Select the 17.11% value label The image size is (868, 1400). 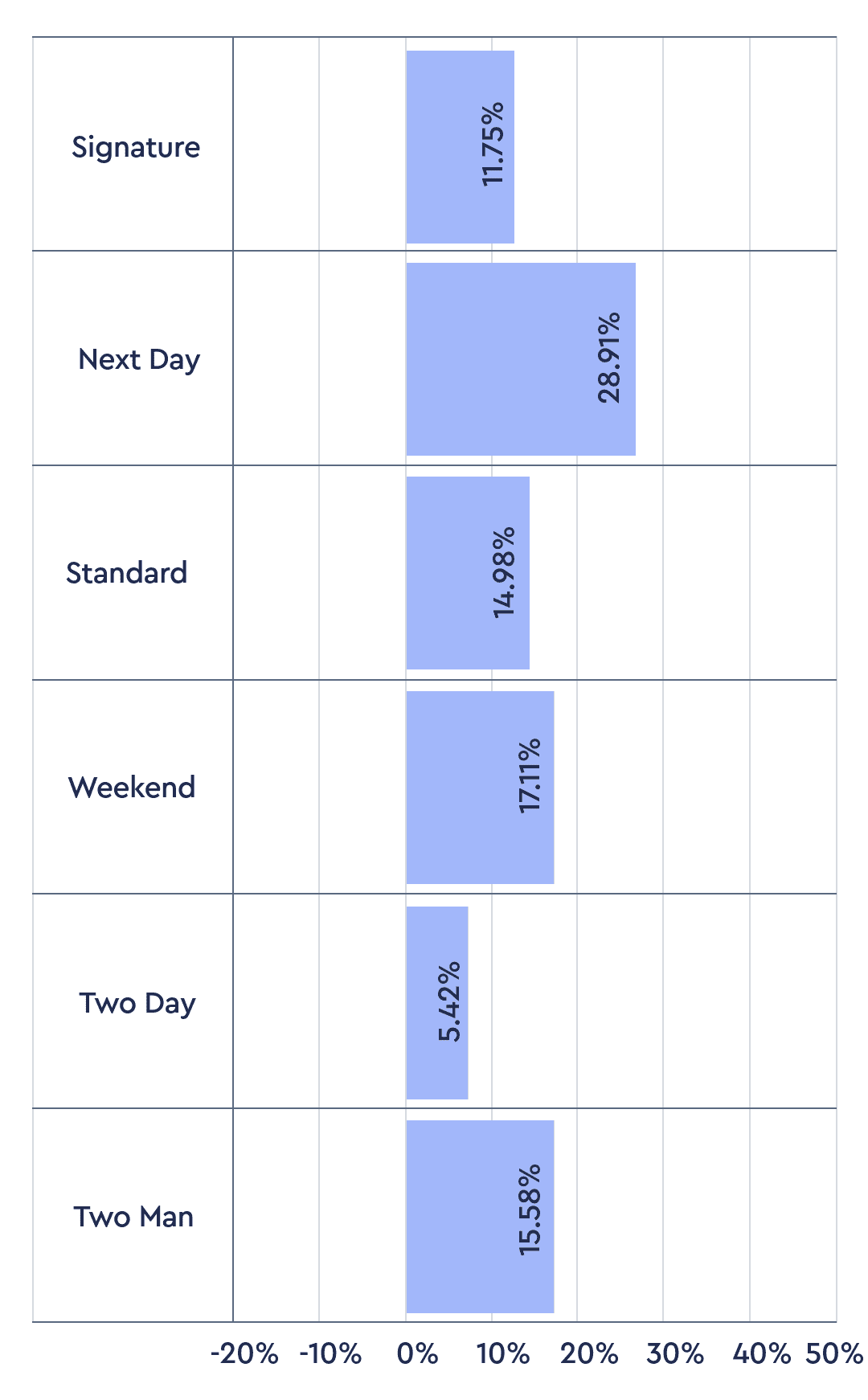click(x=530, y=776)
